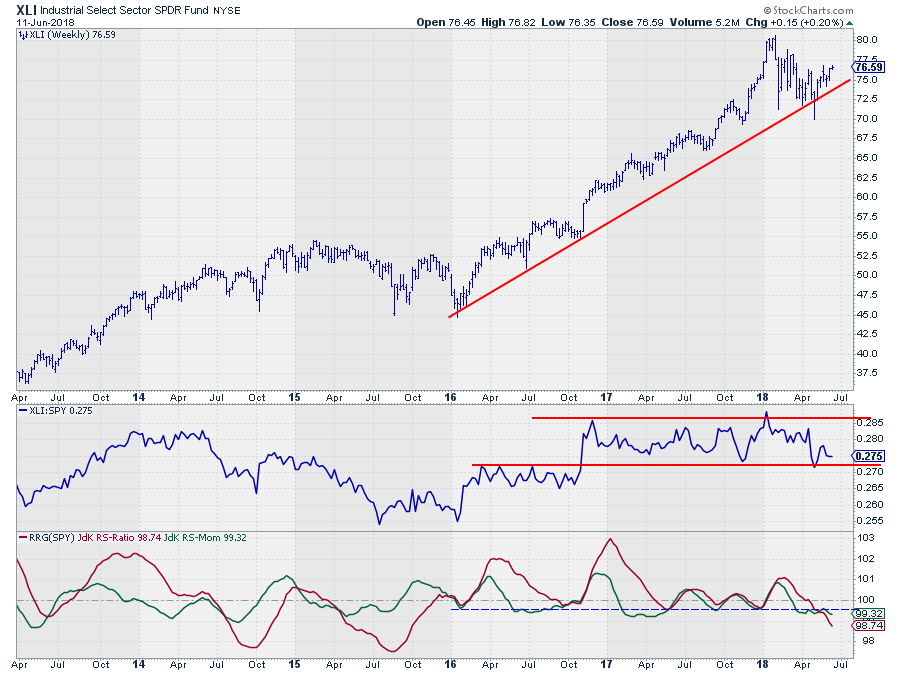Viewport: 900px width, 673px height.
Task: Click the 37.5 price axis label
Action: (866, 373)
